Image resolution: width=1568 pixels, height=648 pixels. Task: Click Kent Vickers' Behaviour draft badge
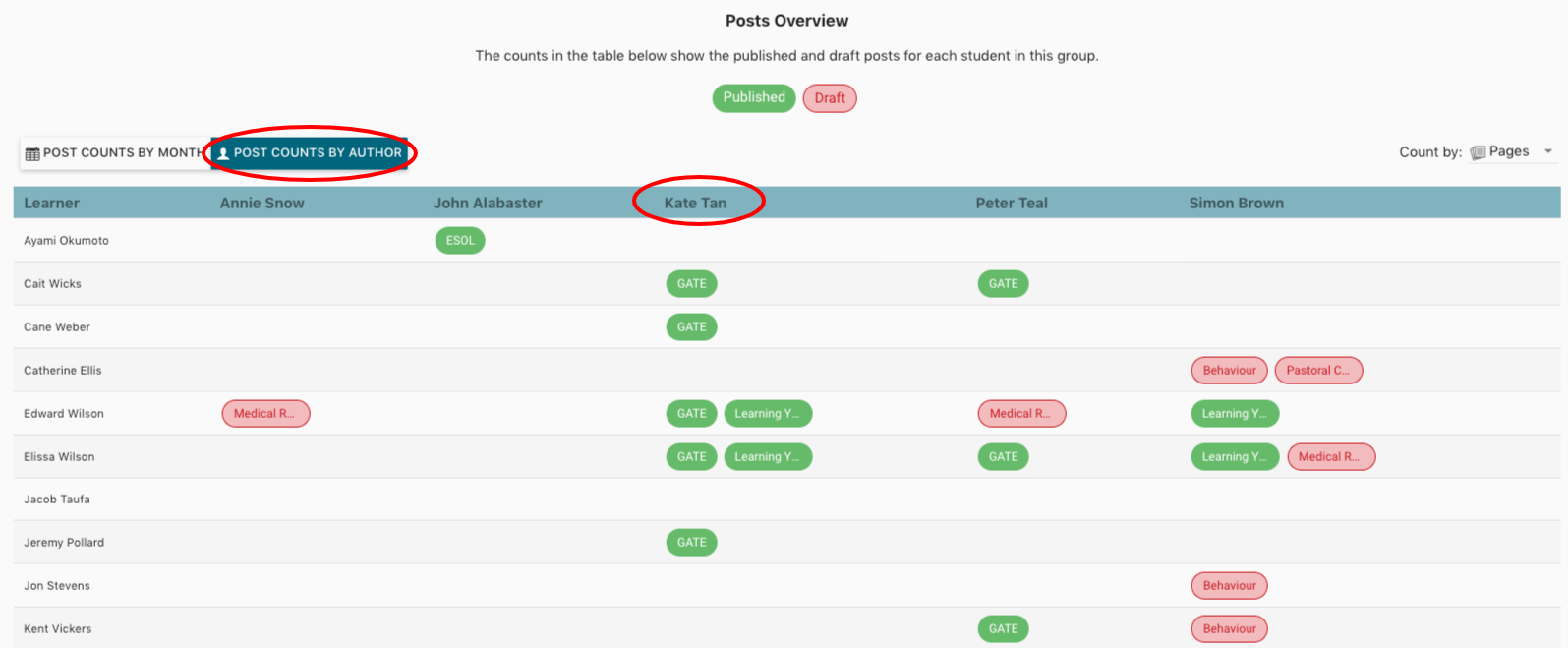[1229, 629]
